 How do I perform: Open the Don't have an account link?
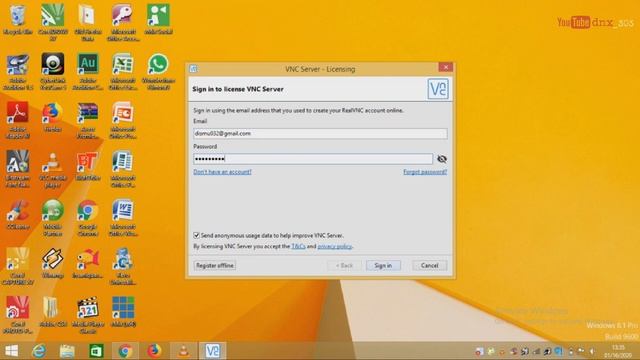pyautogui.click(x=222, y=172)
